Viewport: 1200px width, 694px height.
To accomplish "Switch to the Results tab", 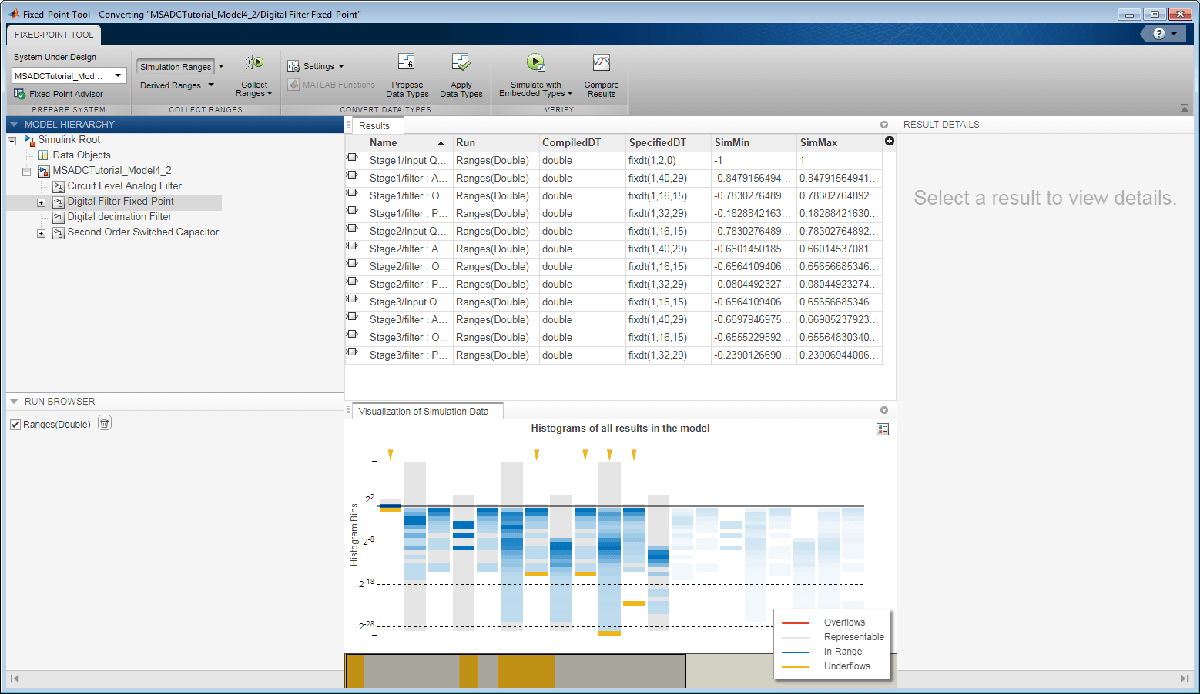I will (374, 126).
